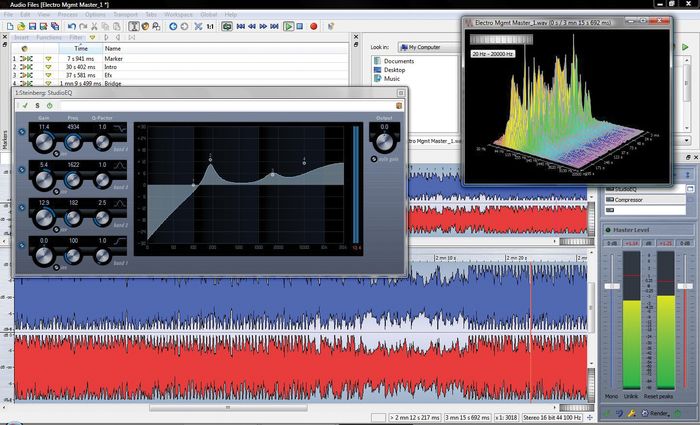
Task: Start recording with red record button
Action: 313,26
